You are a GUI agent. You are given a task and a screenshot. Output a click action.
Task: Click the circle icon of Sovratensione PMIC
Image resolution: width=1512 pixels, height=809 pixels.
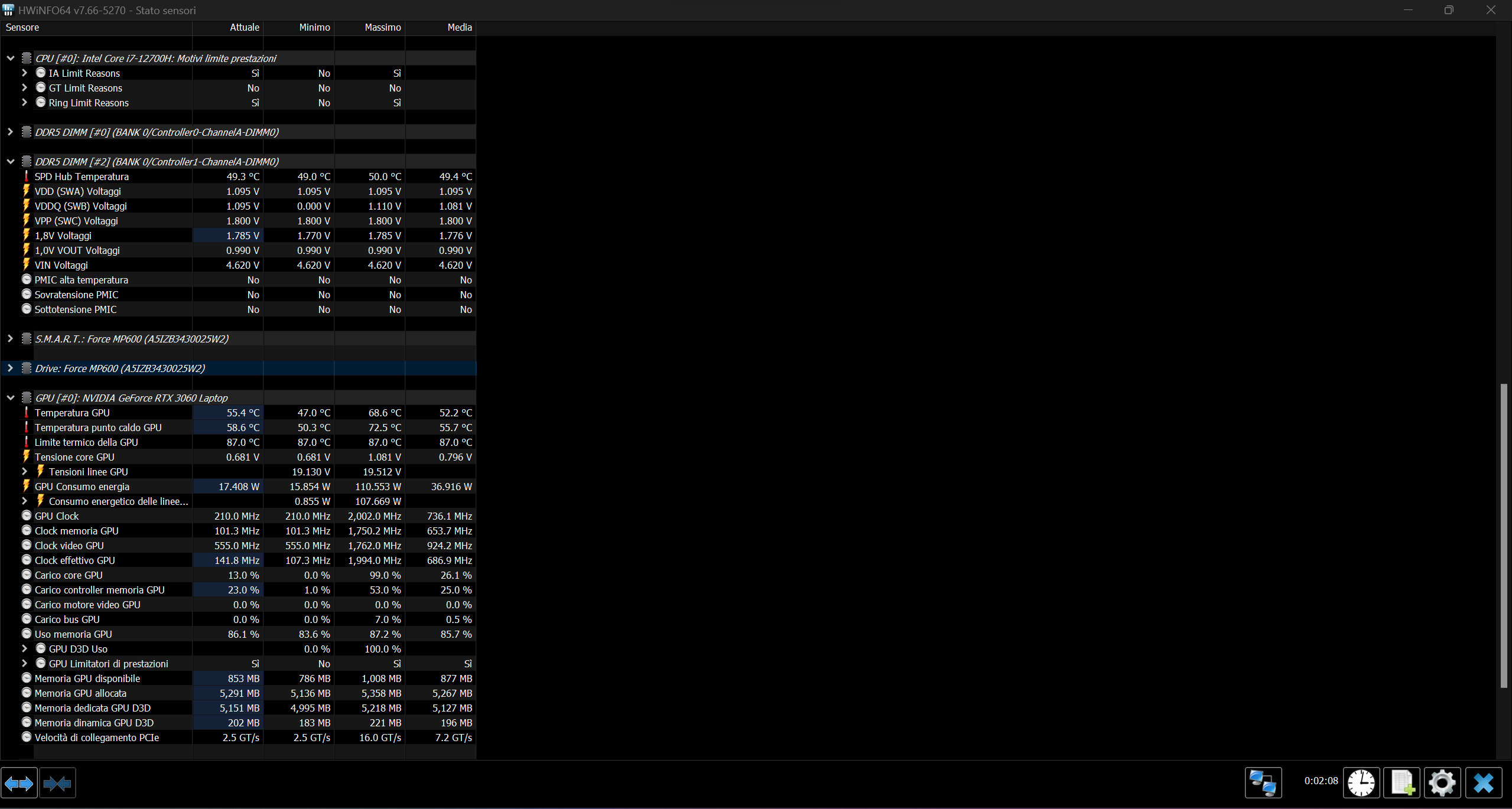[27, 294]
